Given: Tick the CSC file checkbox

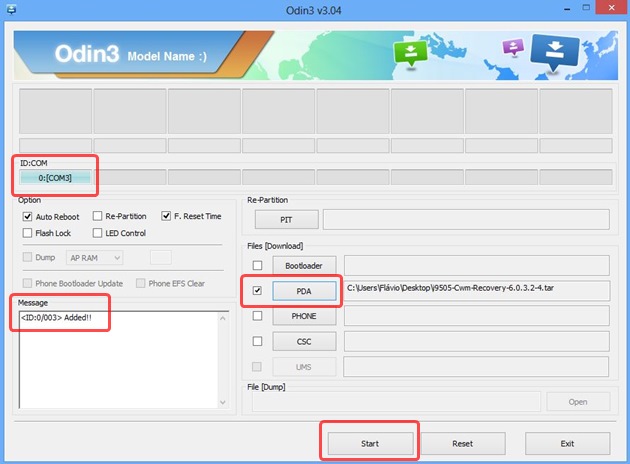Looking at the screenshot, I should click(257, 341).
